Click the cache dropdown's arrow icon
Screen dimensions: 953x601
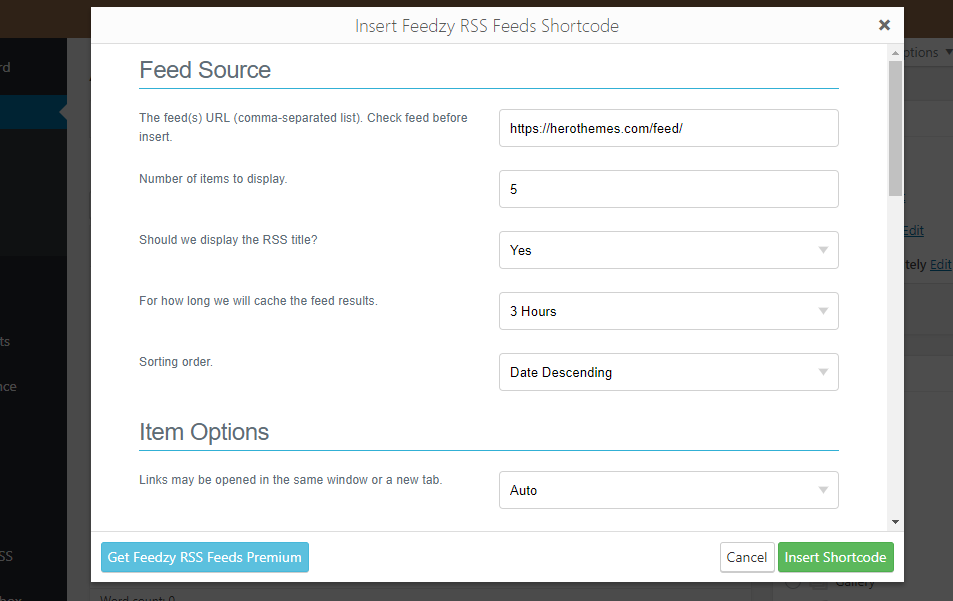click(x=824, y=311)
